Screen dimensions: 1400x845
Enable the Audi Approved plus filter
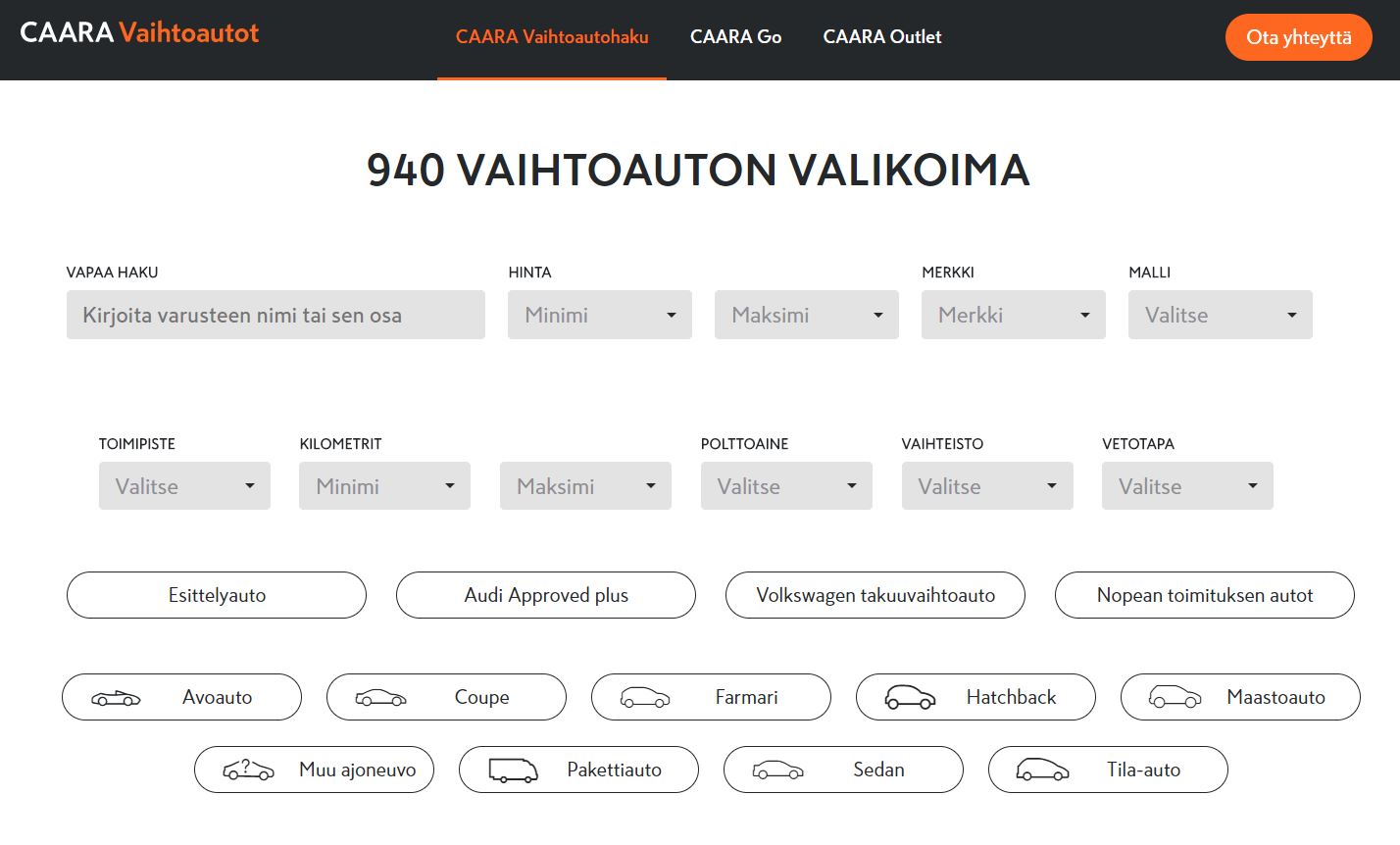[546, 595]
